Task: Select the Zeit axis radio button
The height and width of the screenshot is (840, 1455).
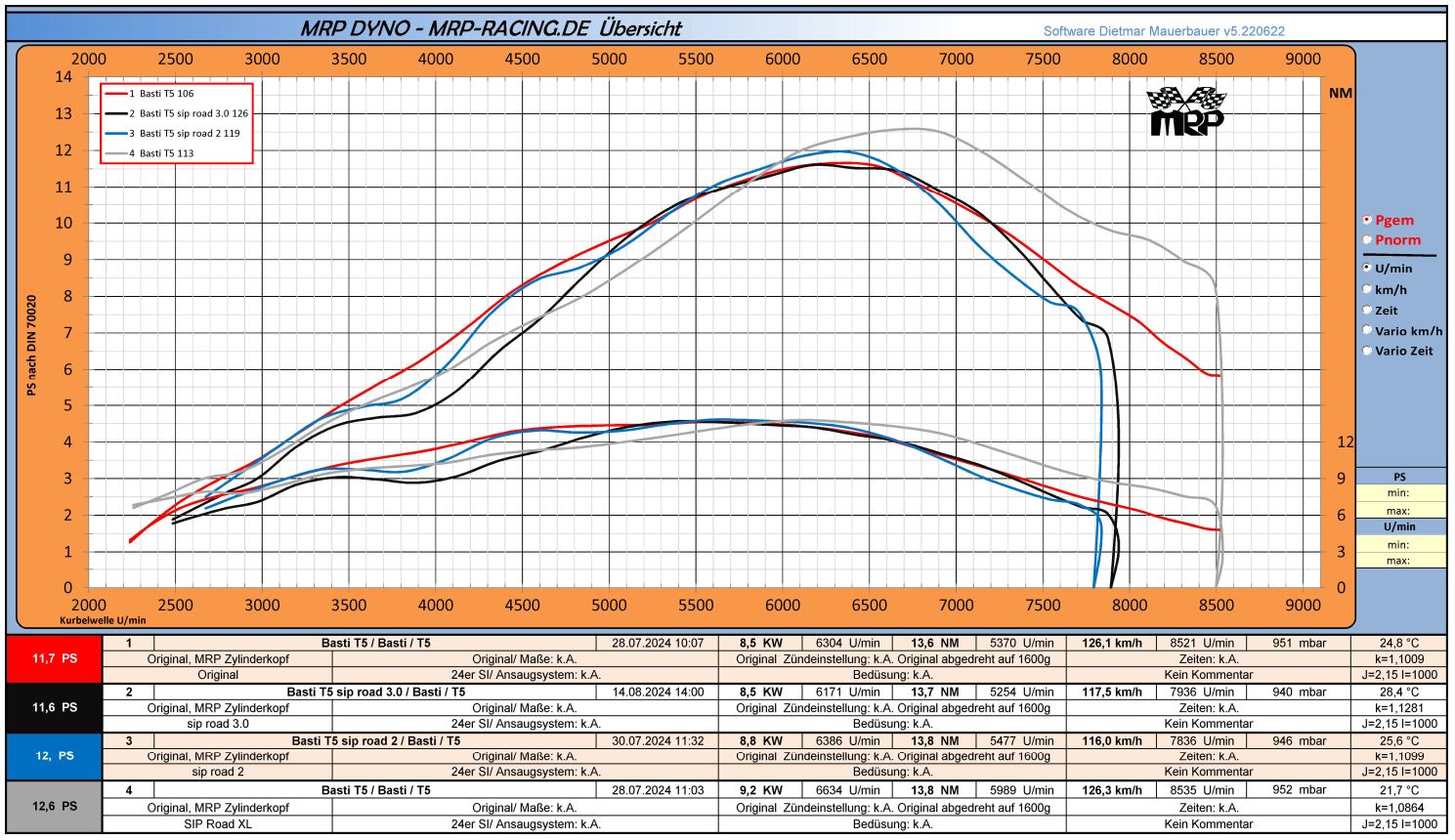Action: pyautogui.click(x=1367, y=310)
